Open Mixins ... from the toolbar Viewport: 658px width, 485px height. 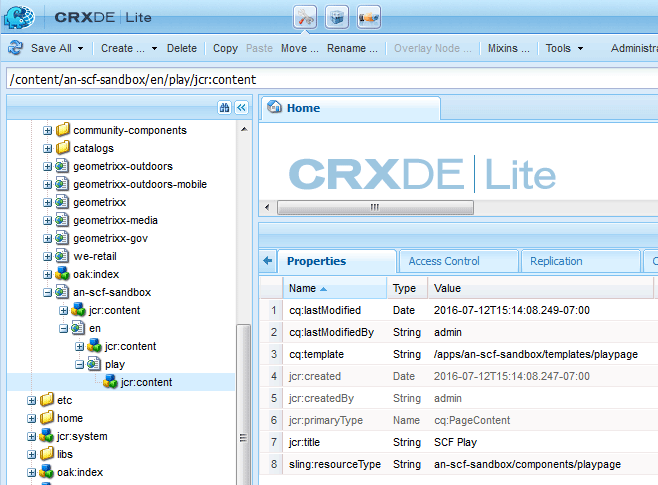[x=508, y=48]
